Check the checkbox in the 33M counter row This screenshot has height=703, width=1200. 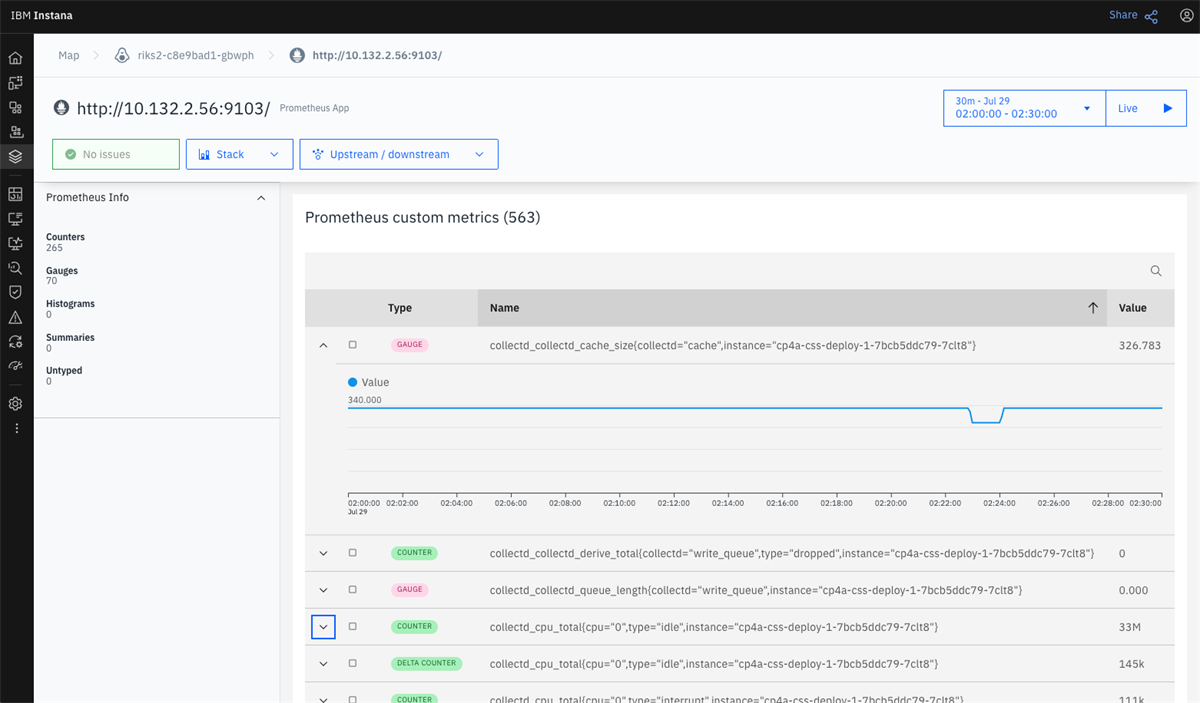point(352,627)
